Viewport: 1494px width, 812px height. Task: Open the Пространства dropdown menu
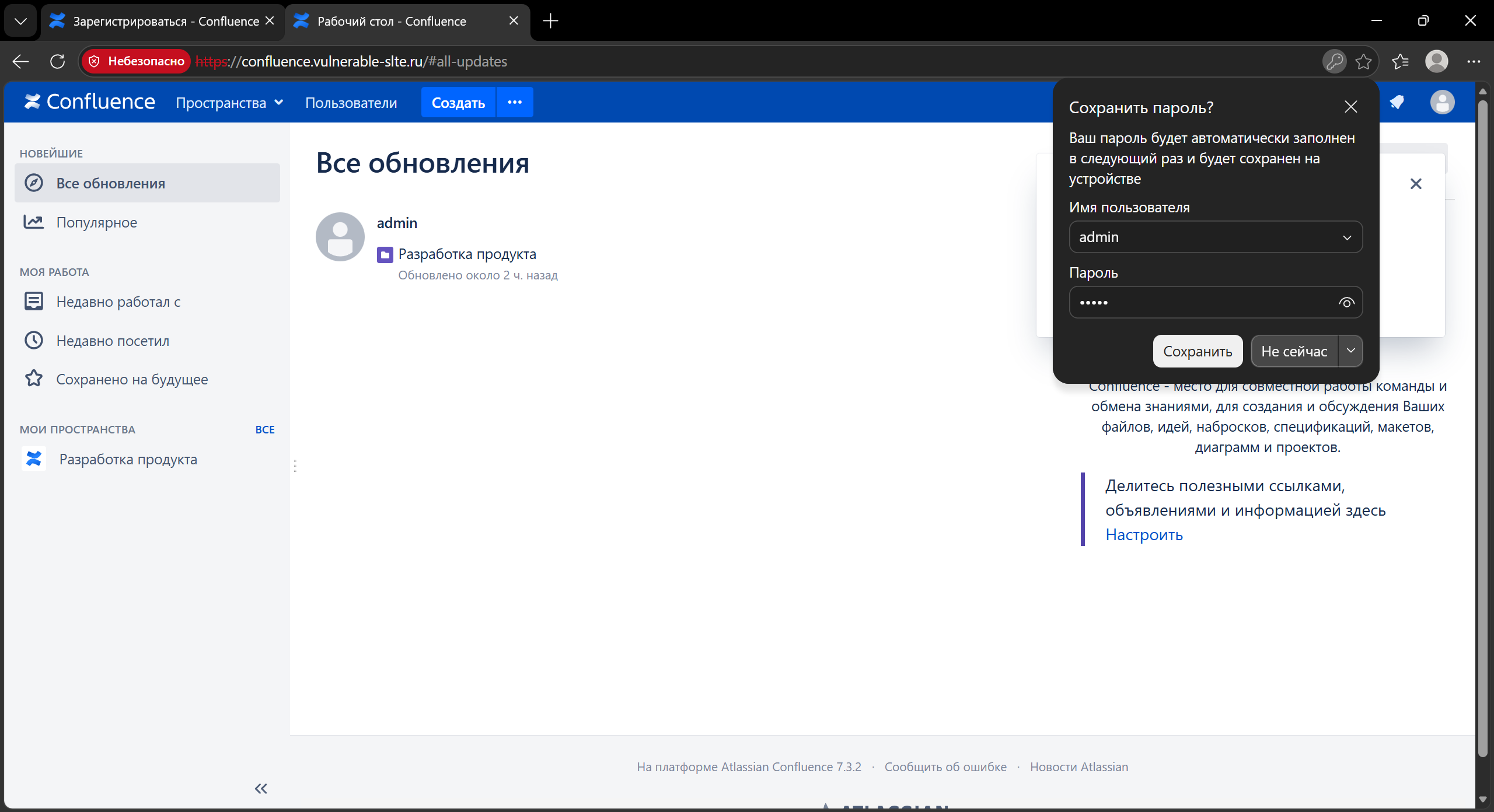pyautogui.click(x=229, y=103)
